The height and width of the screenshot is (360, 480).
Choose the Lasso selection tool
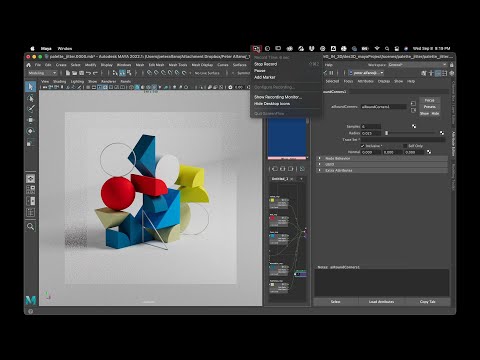pyautogui.click(x=30, y=98)
